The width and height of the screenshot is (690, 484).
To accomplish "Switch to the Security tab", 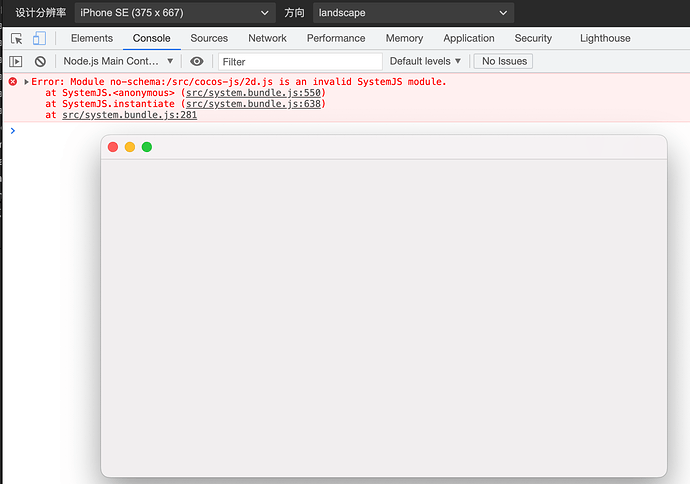I will point(533,38).
